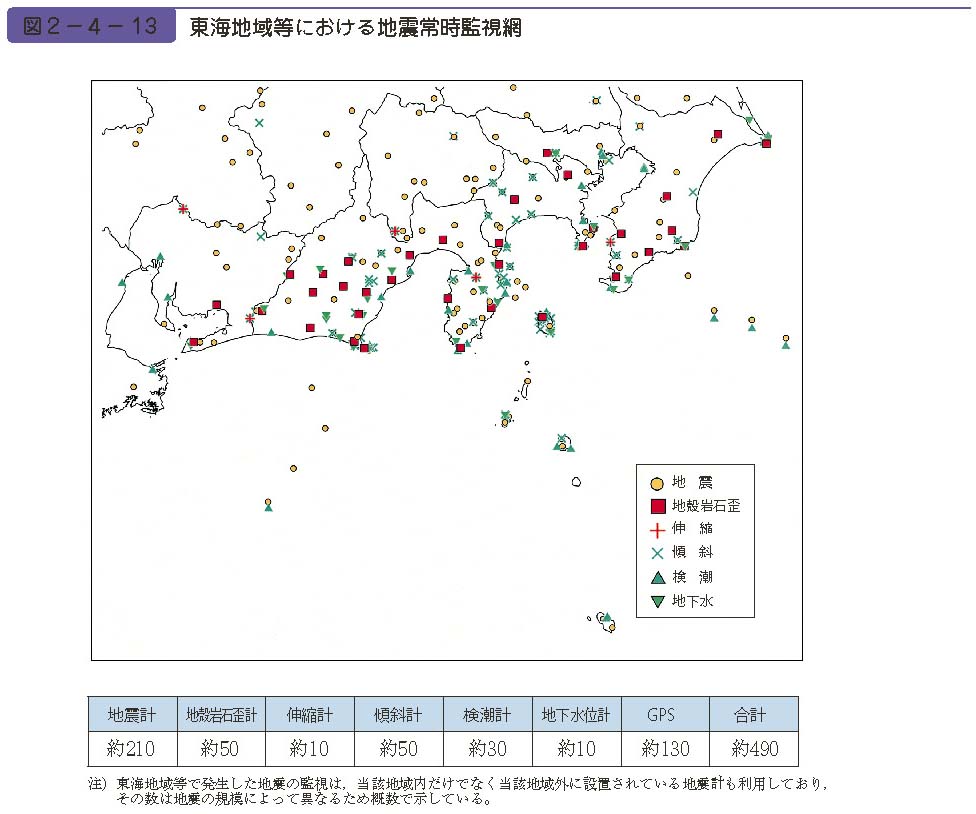Click the 約490 total cell
Screen dimensions: 976x814
pyautogui.click(x=754, y=748)
